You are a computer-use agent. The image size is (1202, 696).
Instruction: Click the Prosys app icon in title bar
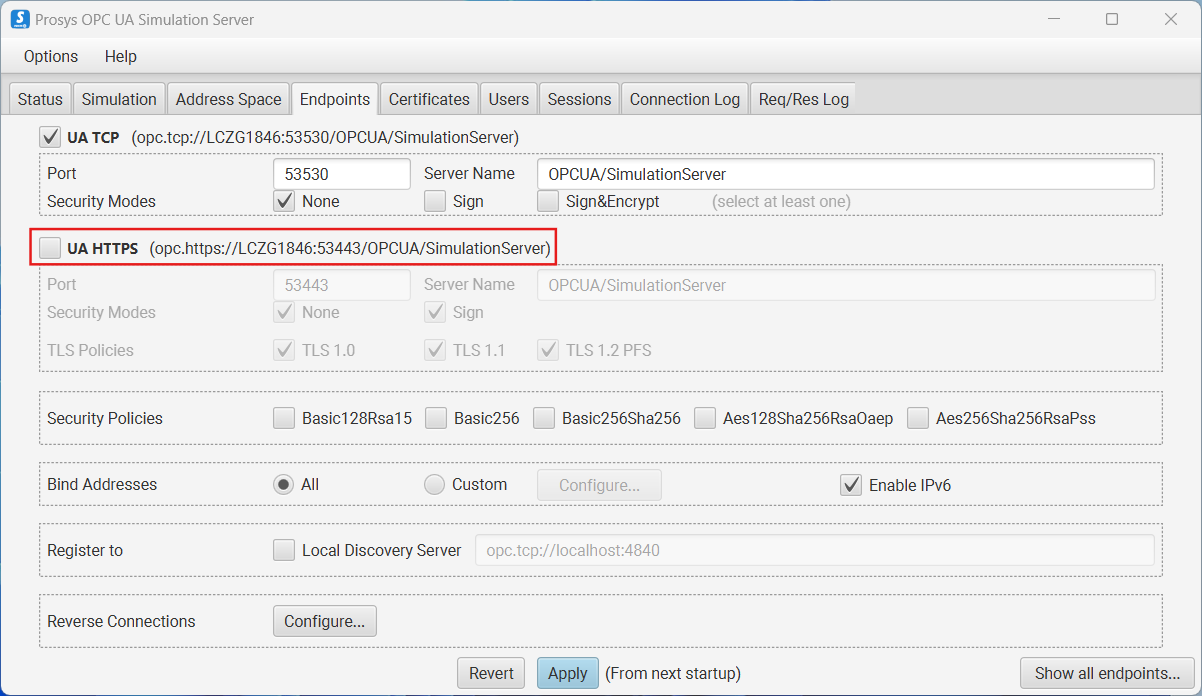(x=18, y=19)
